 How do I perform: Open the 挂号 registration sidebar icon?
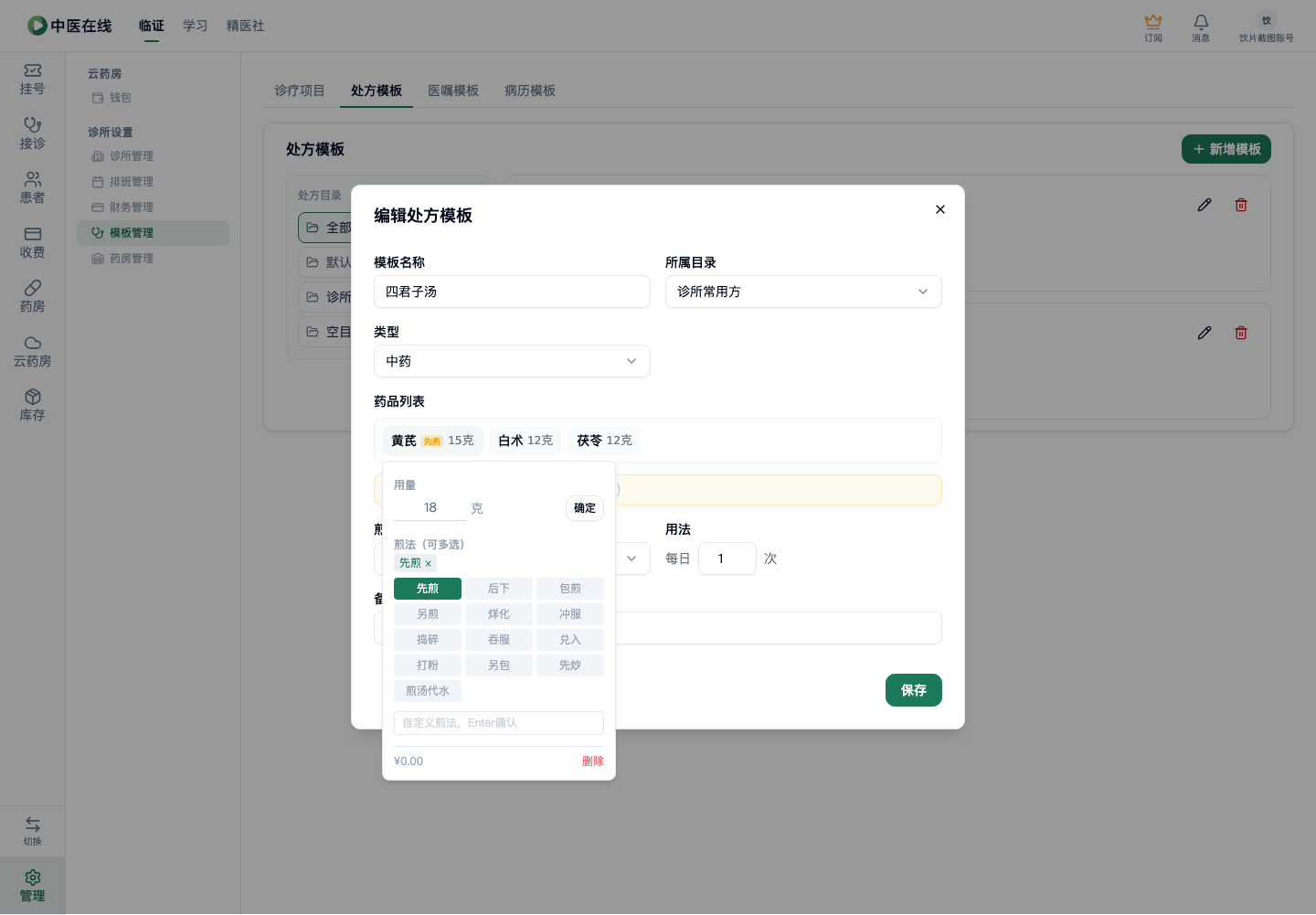32,80
